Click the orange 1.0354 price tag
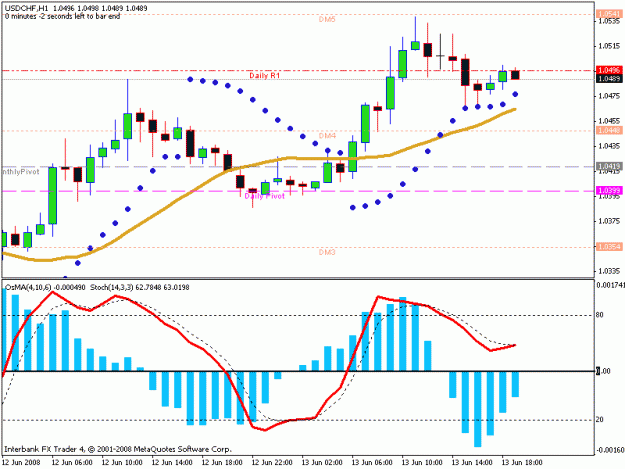 (x=609, y=247)
